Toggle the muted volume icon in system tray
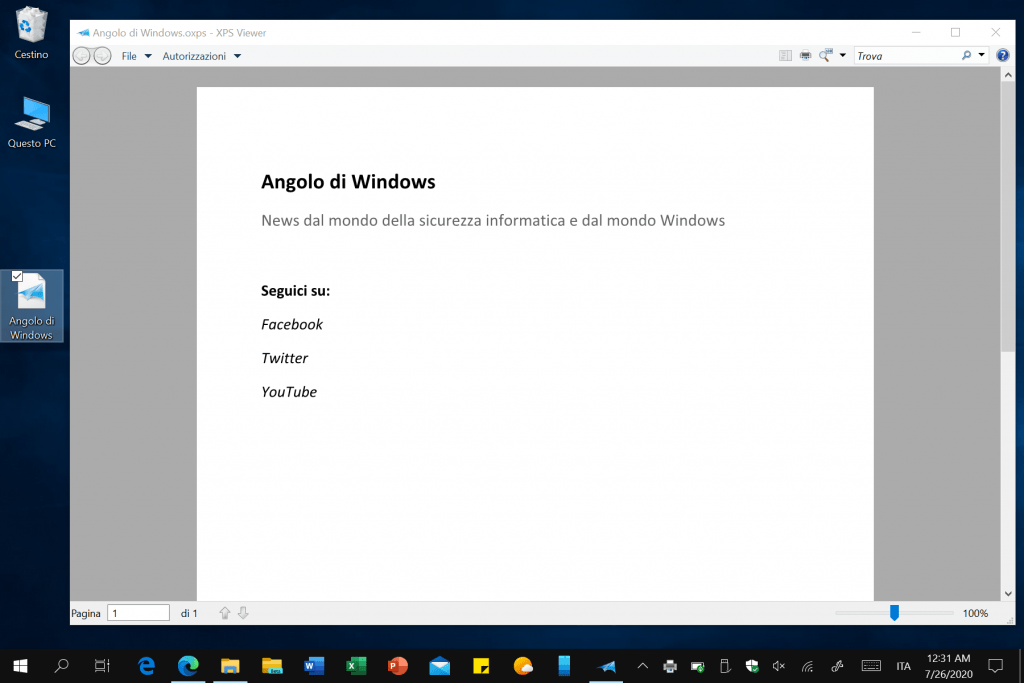This screenshot has width=1024, height=683. point(779,666)
